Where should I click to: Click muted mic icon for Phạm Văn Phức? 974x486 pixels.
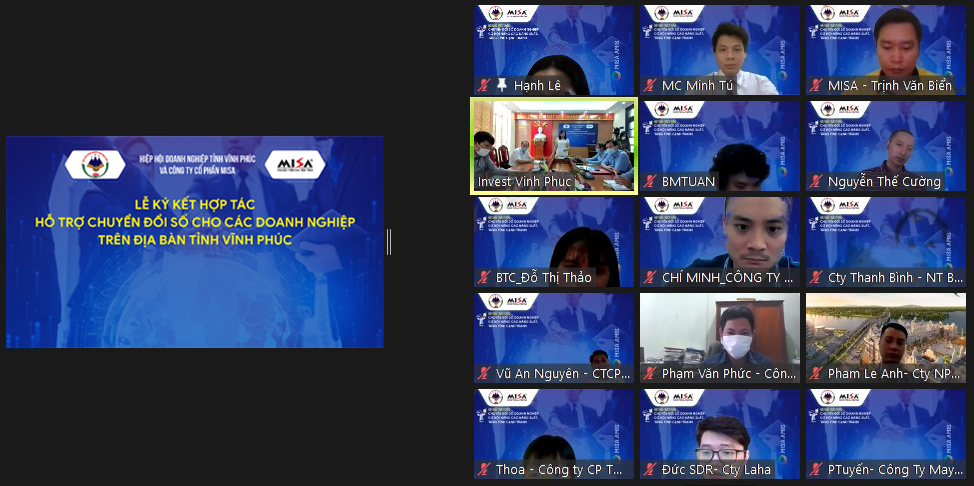point(650,374)
